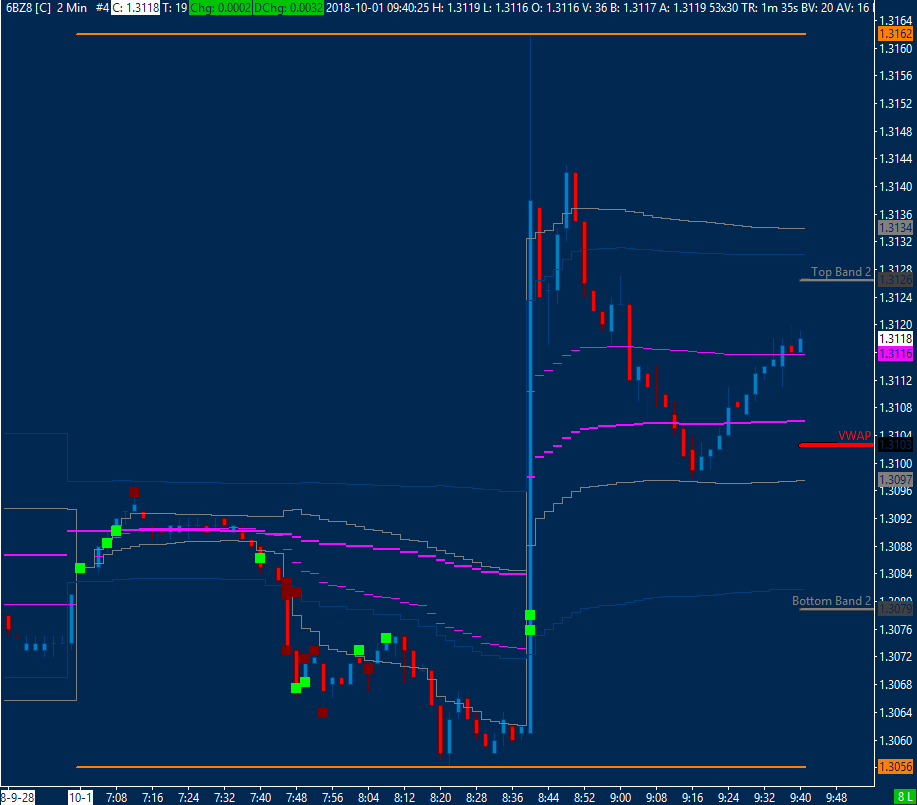Click the 1.3144 price scale label
This screenshot has width=917, height=805.
[896, 159]
